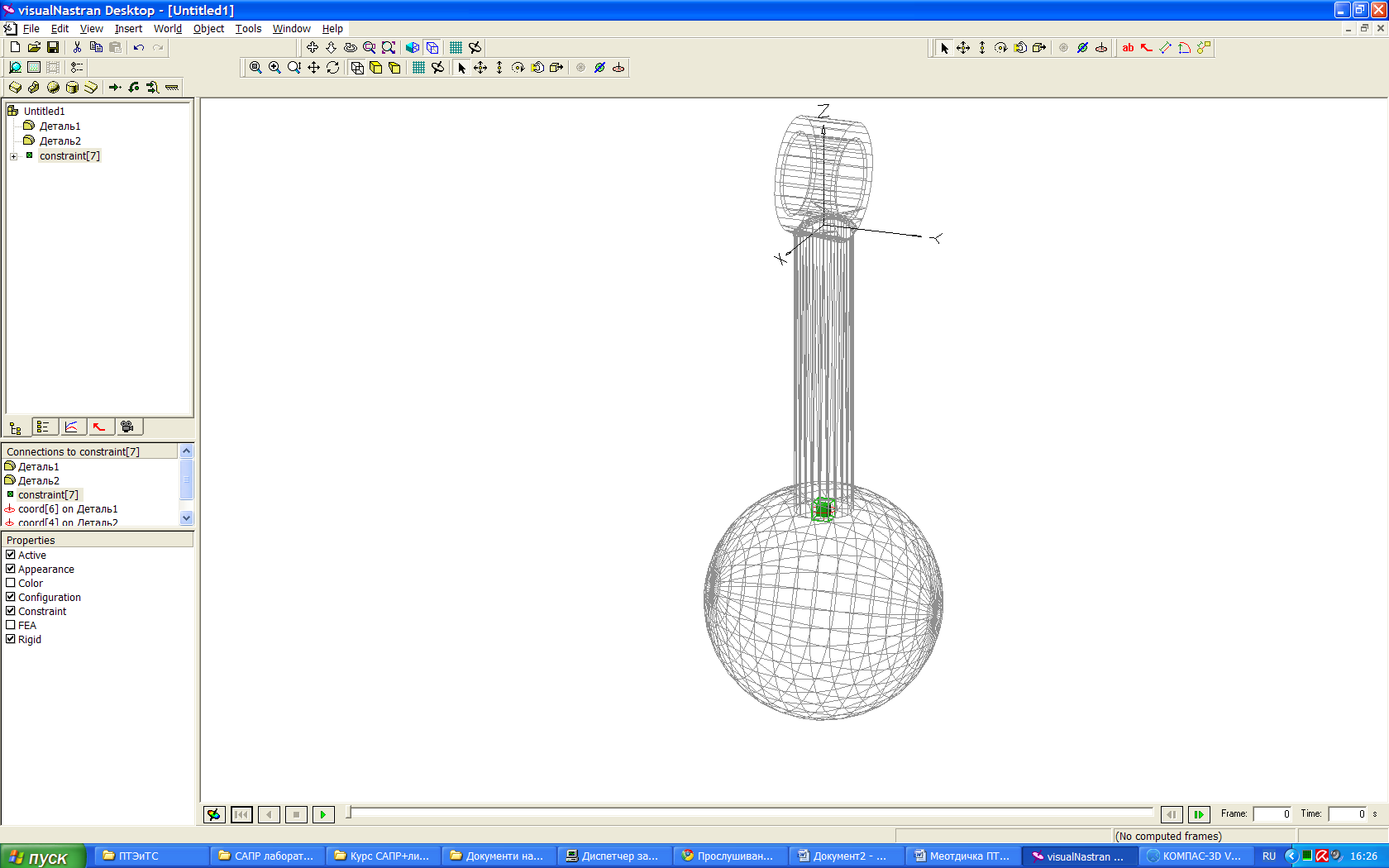The width and height of the screenshot is (1389, 868).
Task: Open the Insert menu
Action: coord(128,28)
